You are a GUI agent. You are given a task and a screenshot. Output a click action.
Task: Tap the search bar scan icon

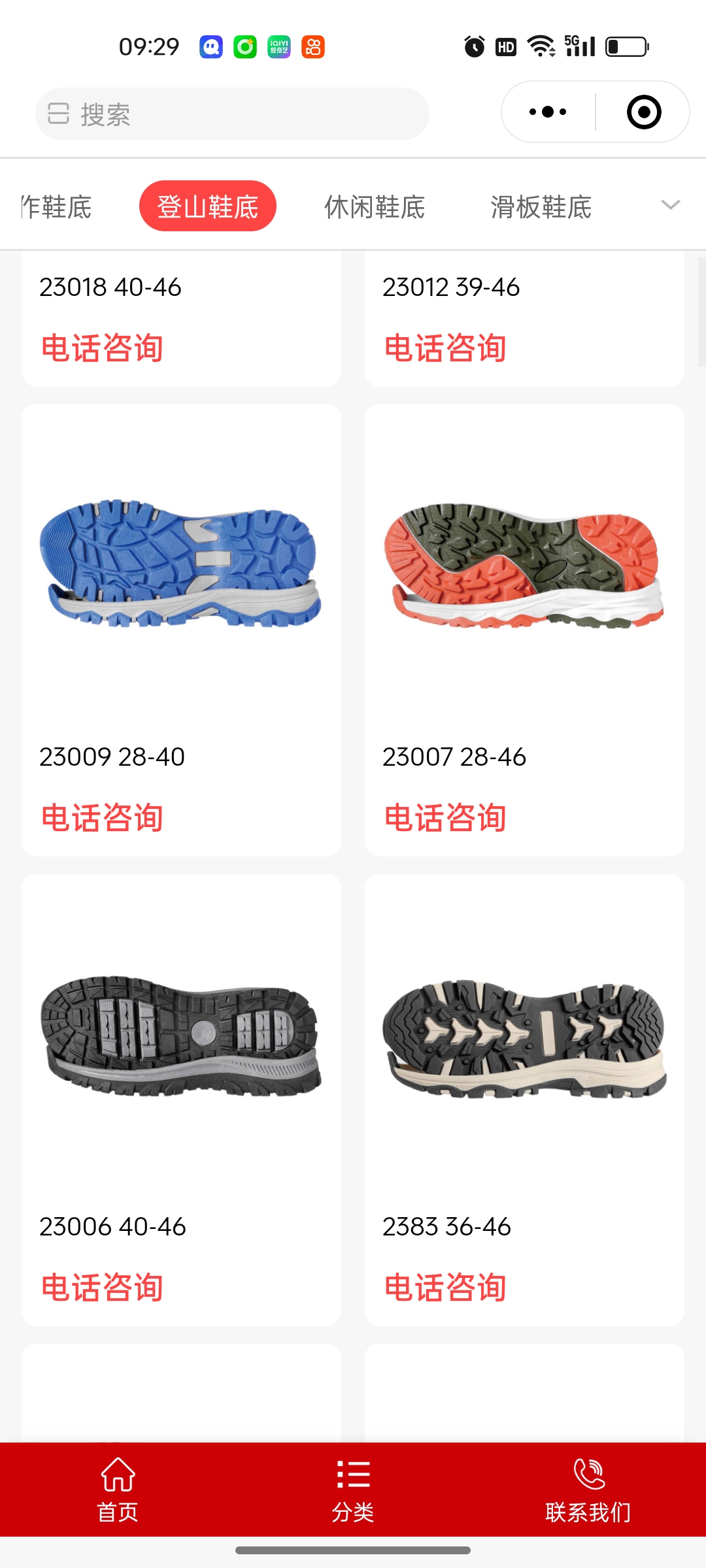point(58,114)
